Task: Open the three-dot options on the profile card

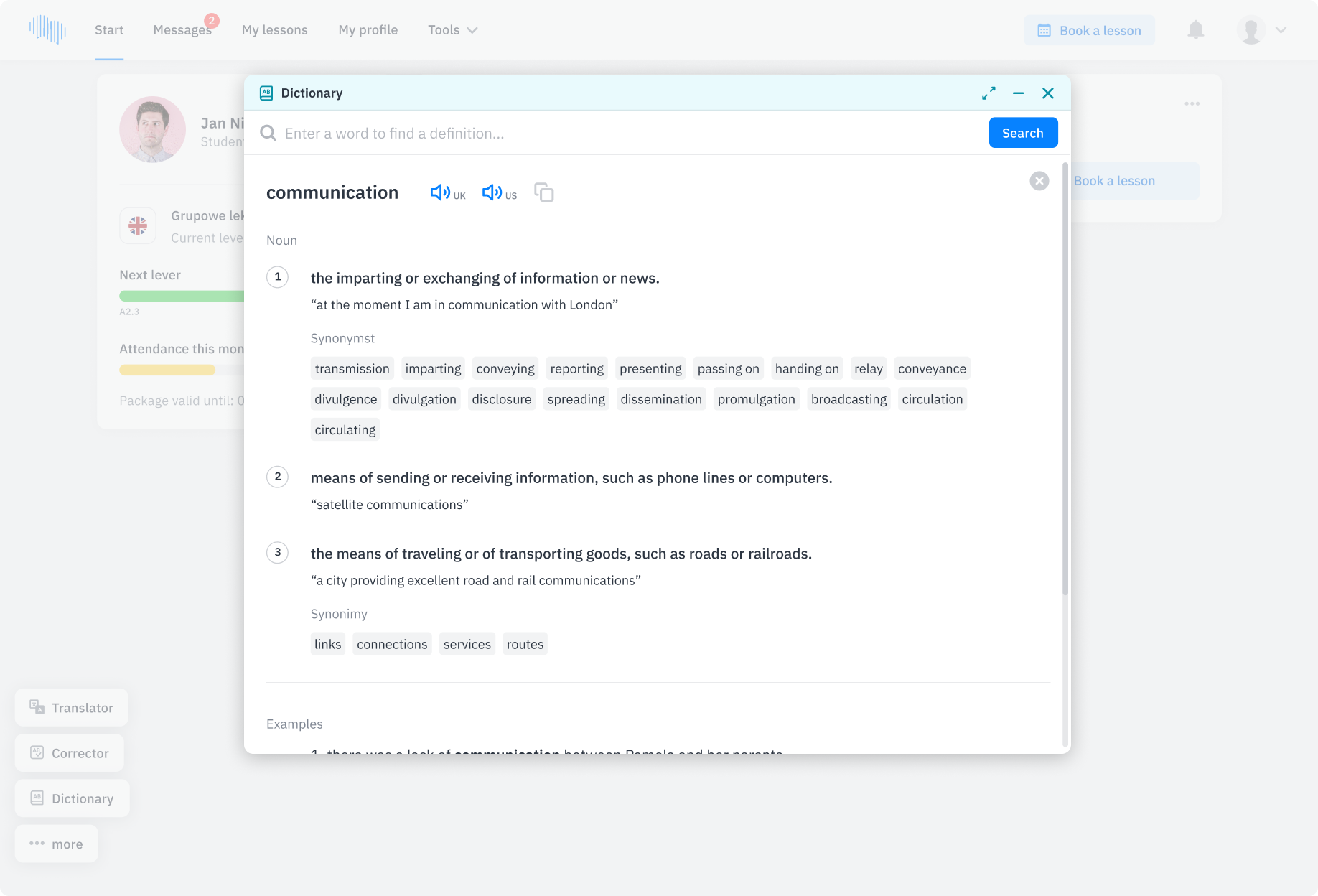Action: (x=1192, y=104)
